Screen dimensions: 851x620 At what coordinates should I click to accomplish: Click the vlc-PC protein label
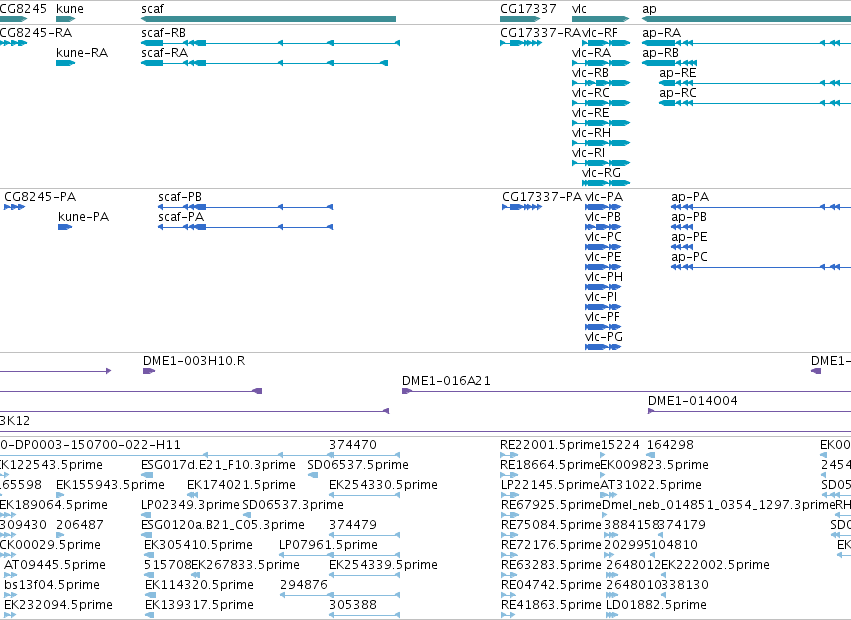(604, 237)
